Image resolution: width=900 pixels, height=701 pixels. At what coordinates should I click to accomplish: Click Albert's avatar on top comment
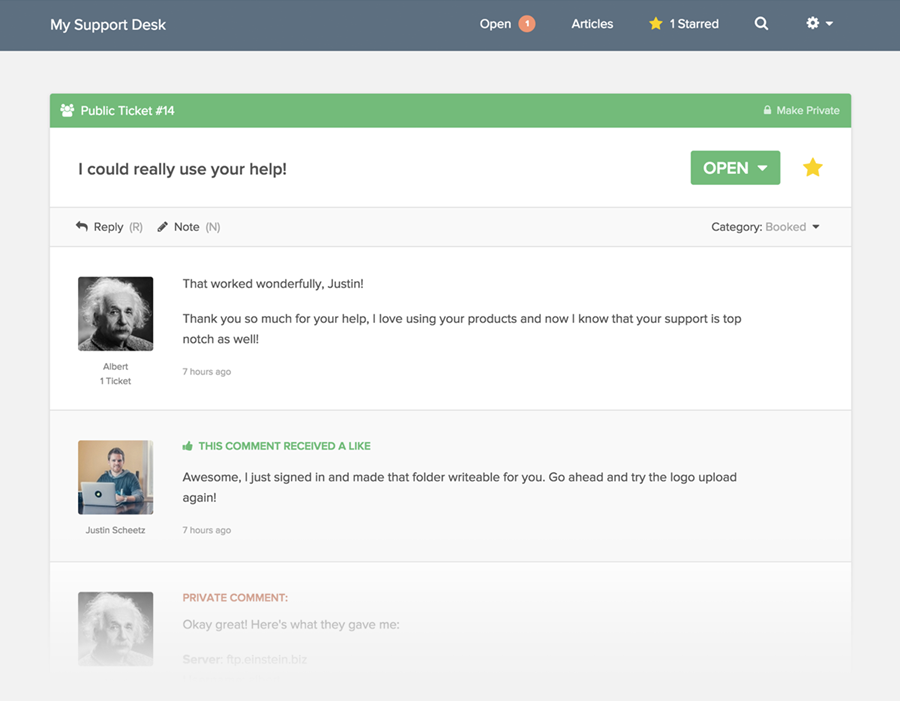coord(116,314)
